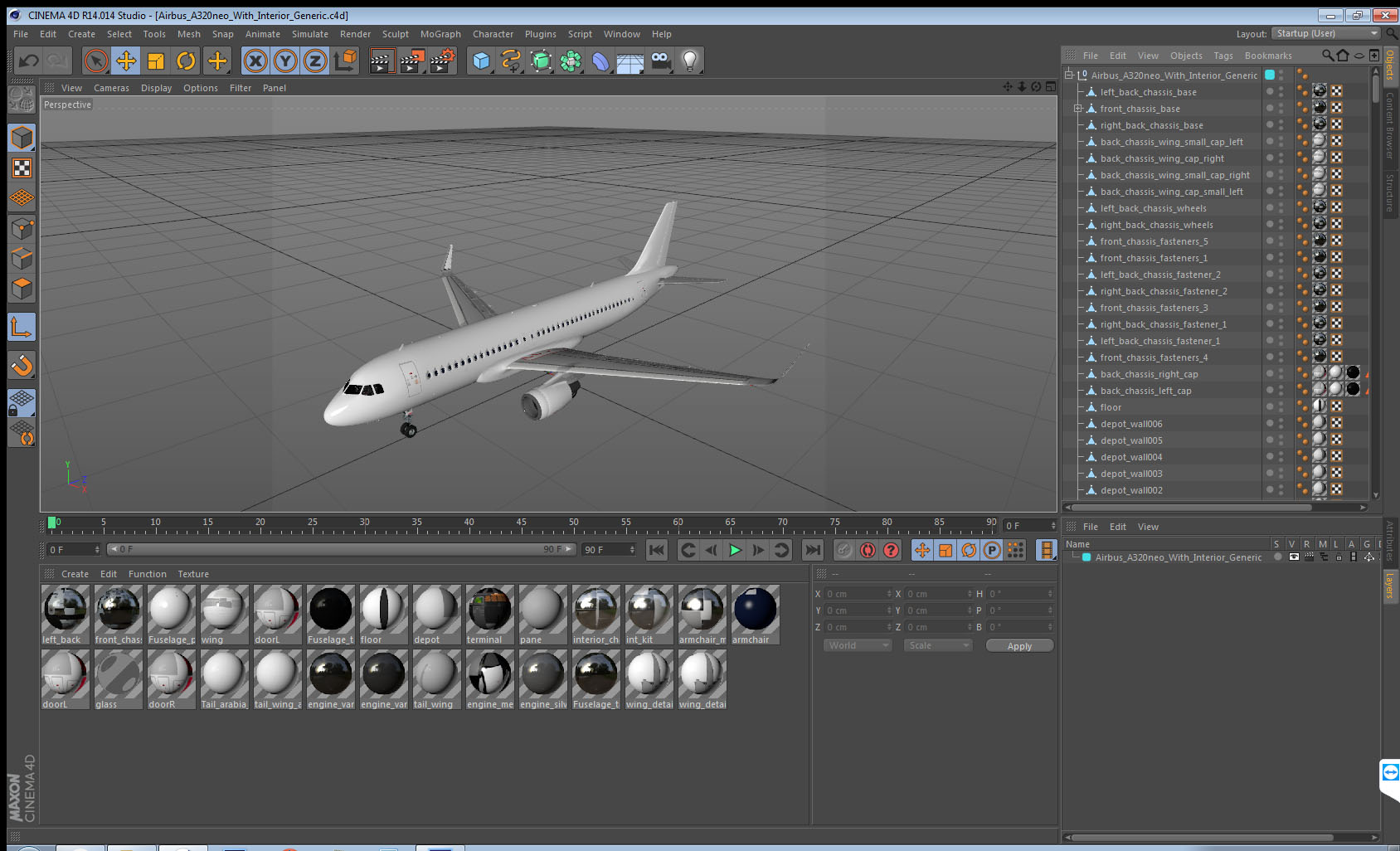This screenshot has width=1400, height=851.
Task: Open the Mesh menu
Action: click(189, 34)
